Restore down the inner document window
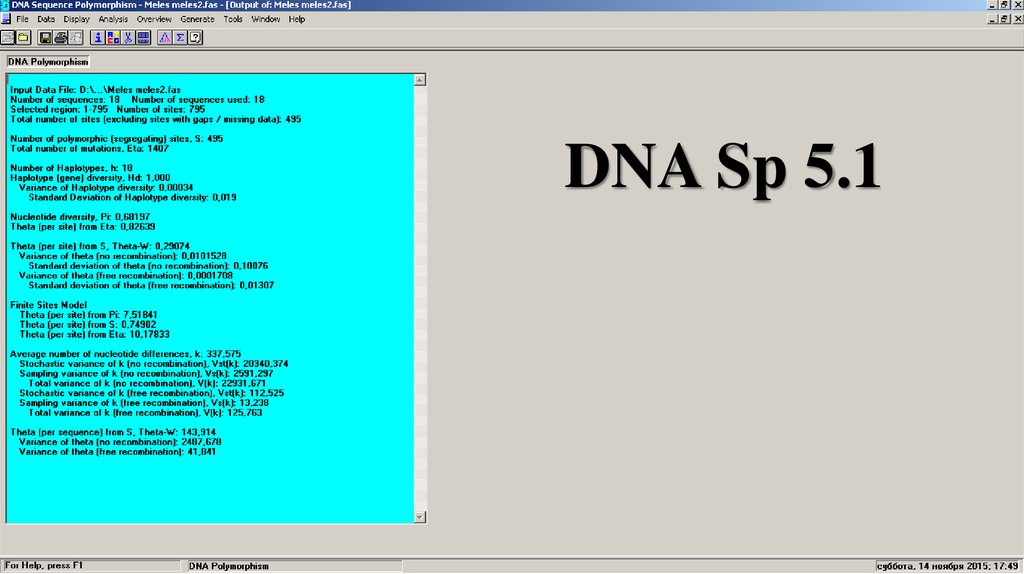The image size is (1024, 574). tap(1003, 19)
